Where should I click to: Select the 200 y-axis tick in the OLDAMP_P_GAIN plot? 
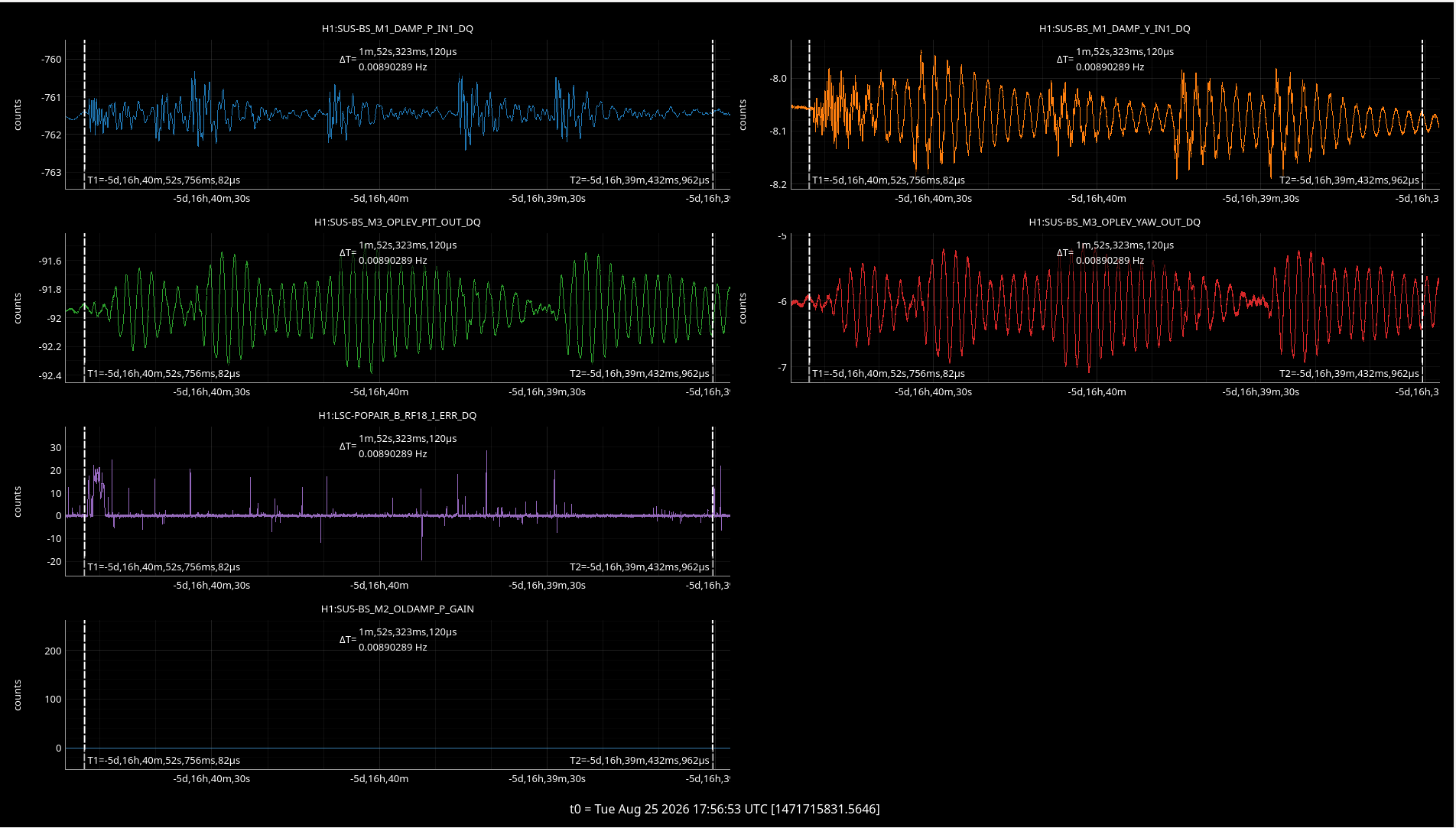click(54, 651)
